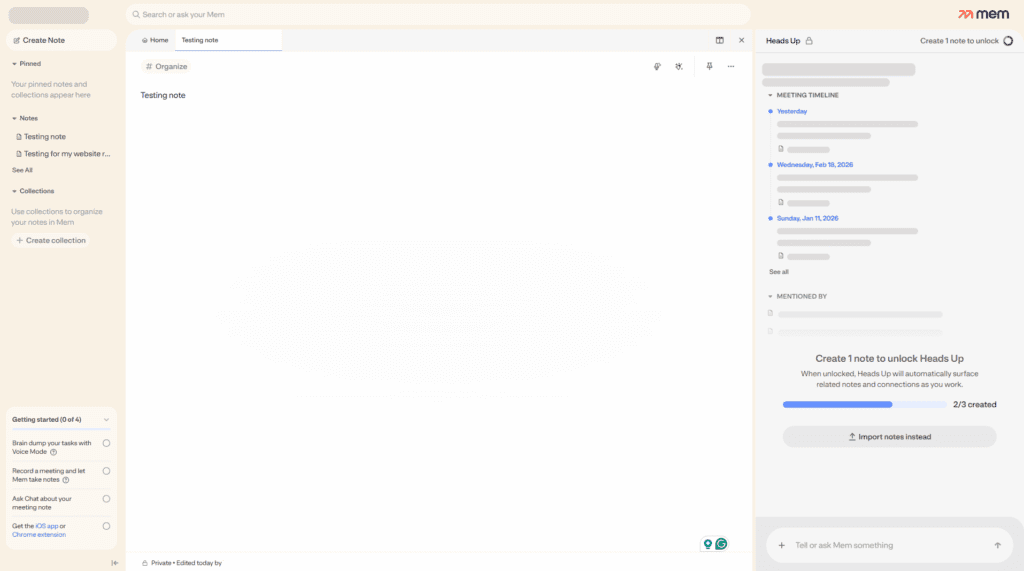This screenshot has height=571, width=1024.
Task: Select the Yesterday timeline entry
Action: (792, 112)
